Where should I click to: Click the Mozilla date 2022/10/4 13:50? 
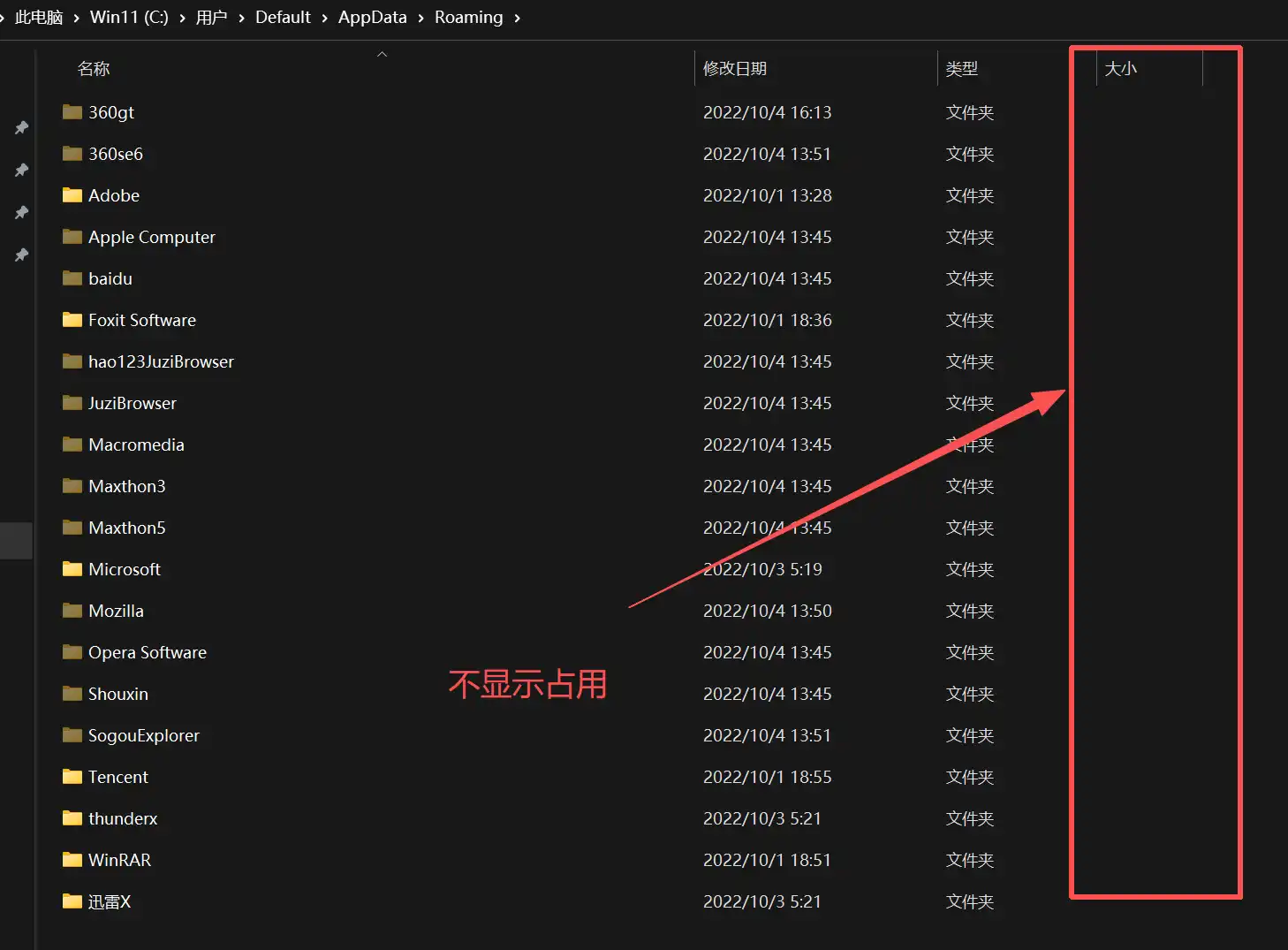[x=768, y=611]
